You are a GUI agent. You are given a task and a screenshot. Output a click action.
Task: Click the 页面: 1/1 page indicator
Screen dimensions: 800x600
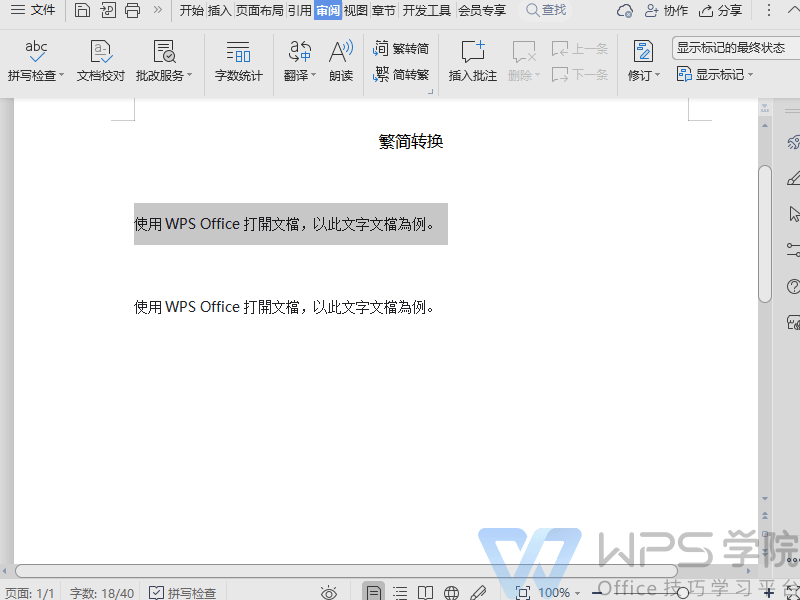pyautogui.click(x=30, y=593)
